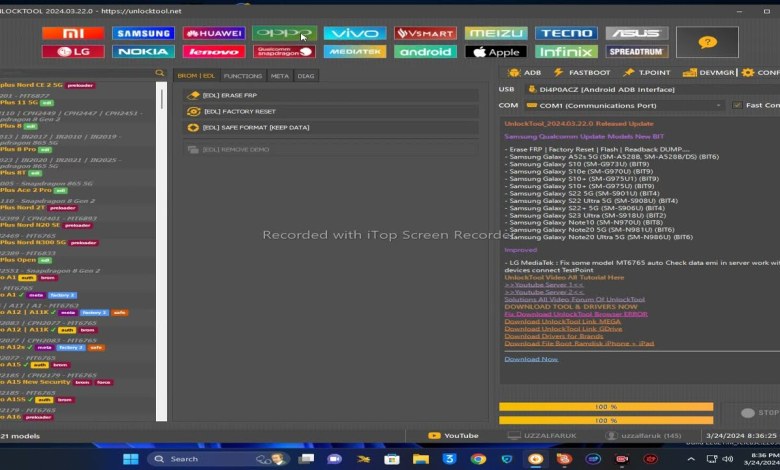Toggle the Fast Connect checkbox

click(x=737, y=105)
